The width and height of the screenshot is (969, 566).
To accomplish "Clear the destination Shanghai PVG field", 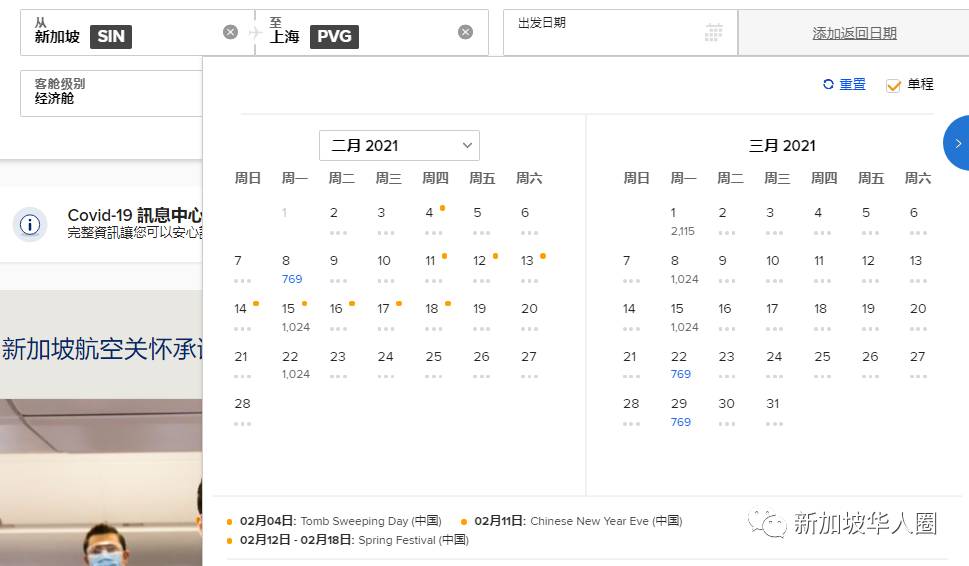I will (x=465, y=32).
